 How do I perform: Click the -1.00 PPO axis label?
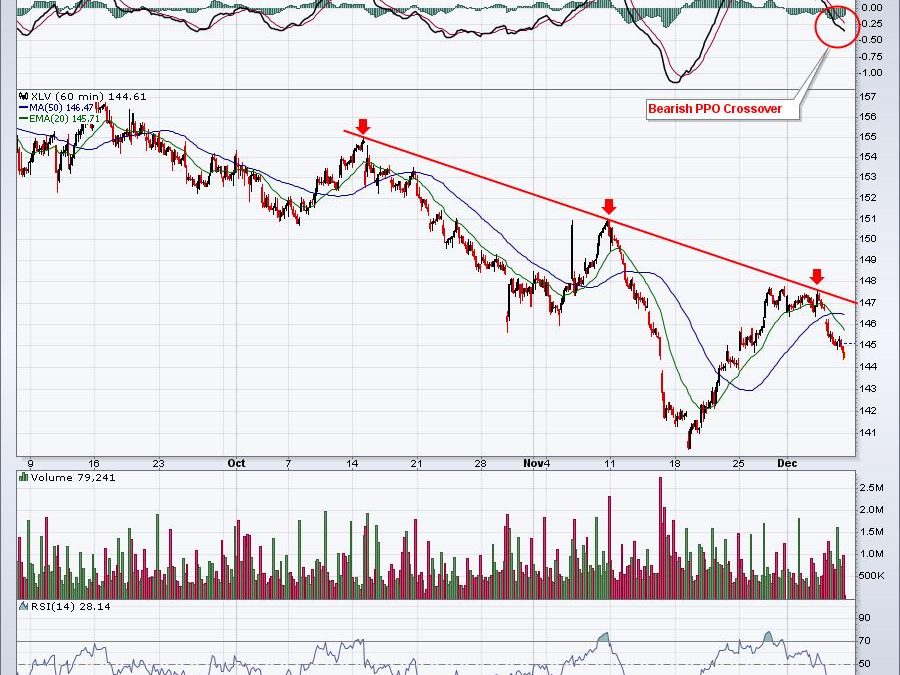click(x=871, y=72)
